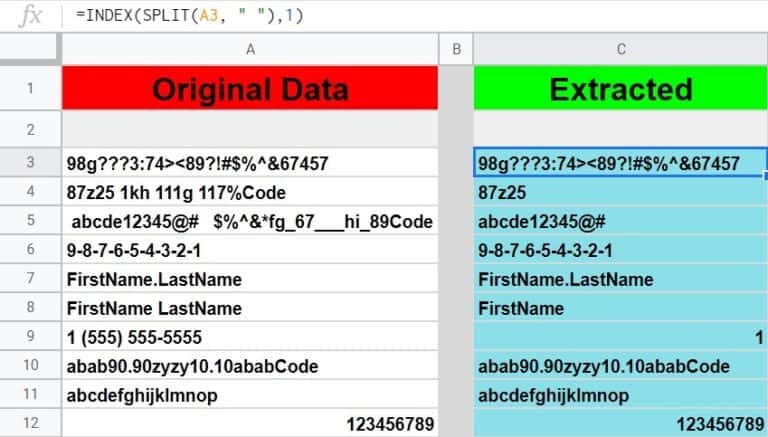Image resolution: width=768 pixels, height=437 pixels.
Task: Select row 3 header
Action: click(30, 162)
